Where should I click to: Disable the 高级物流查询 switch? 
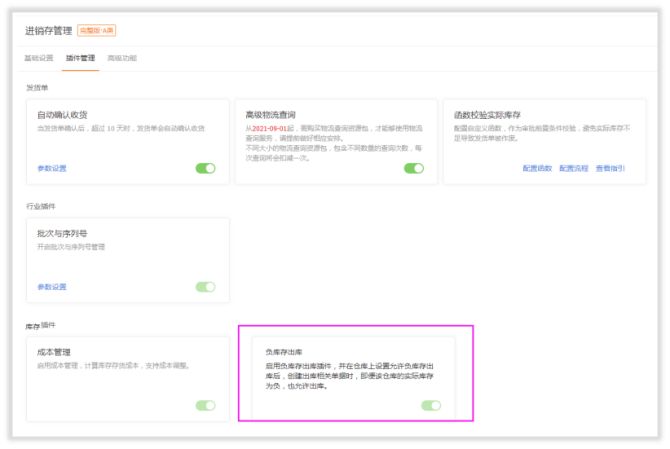pos(413,168)
